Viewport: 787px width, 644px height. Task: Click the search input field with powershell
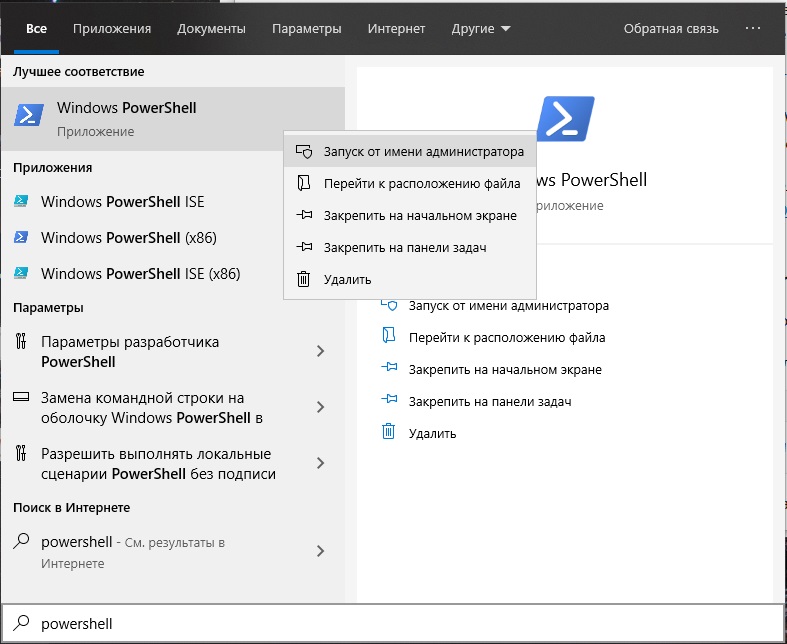pos(400,623)
